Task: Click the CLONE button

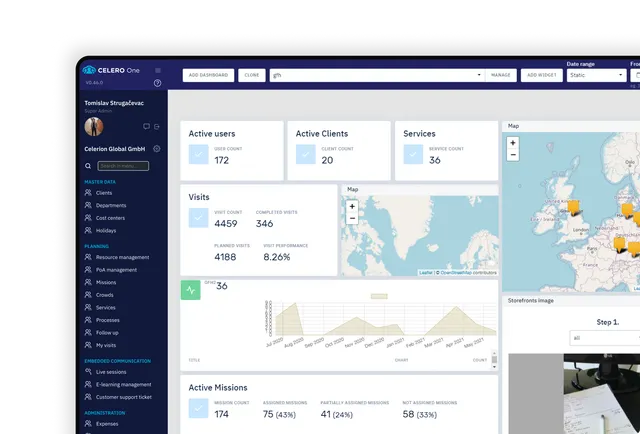Action: (x=252, y=75)
